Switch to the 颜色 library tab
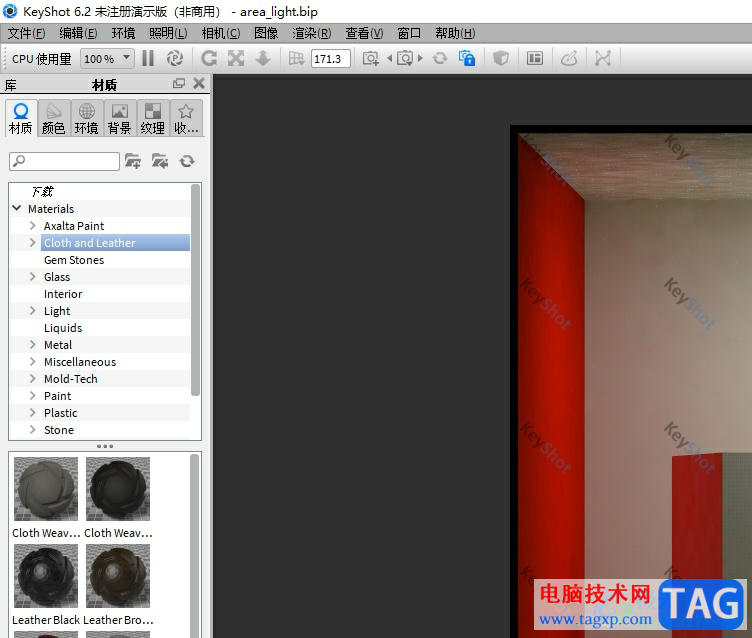 coord(54,118)
